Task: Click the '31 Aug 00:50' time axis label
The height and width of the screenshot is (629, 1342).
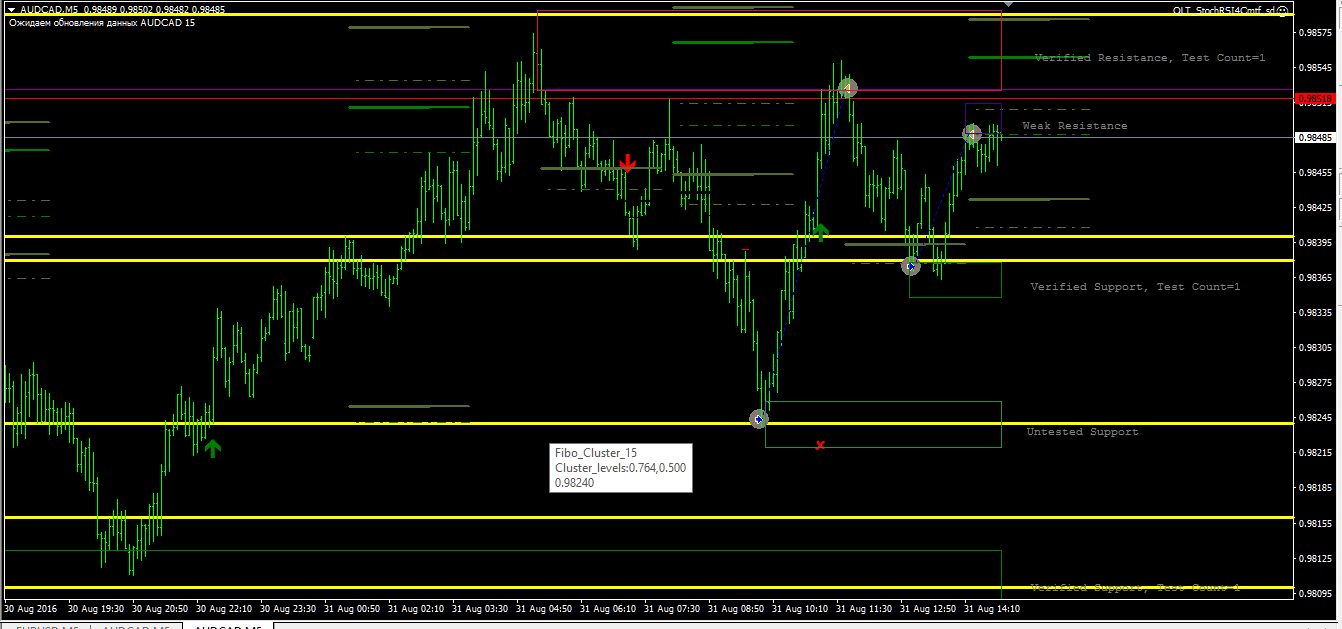Action: 354,608
